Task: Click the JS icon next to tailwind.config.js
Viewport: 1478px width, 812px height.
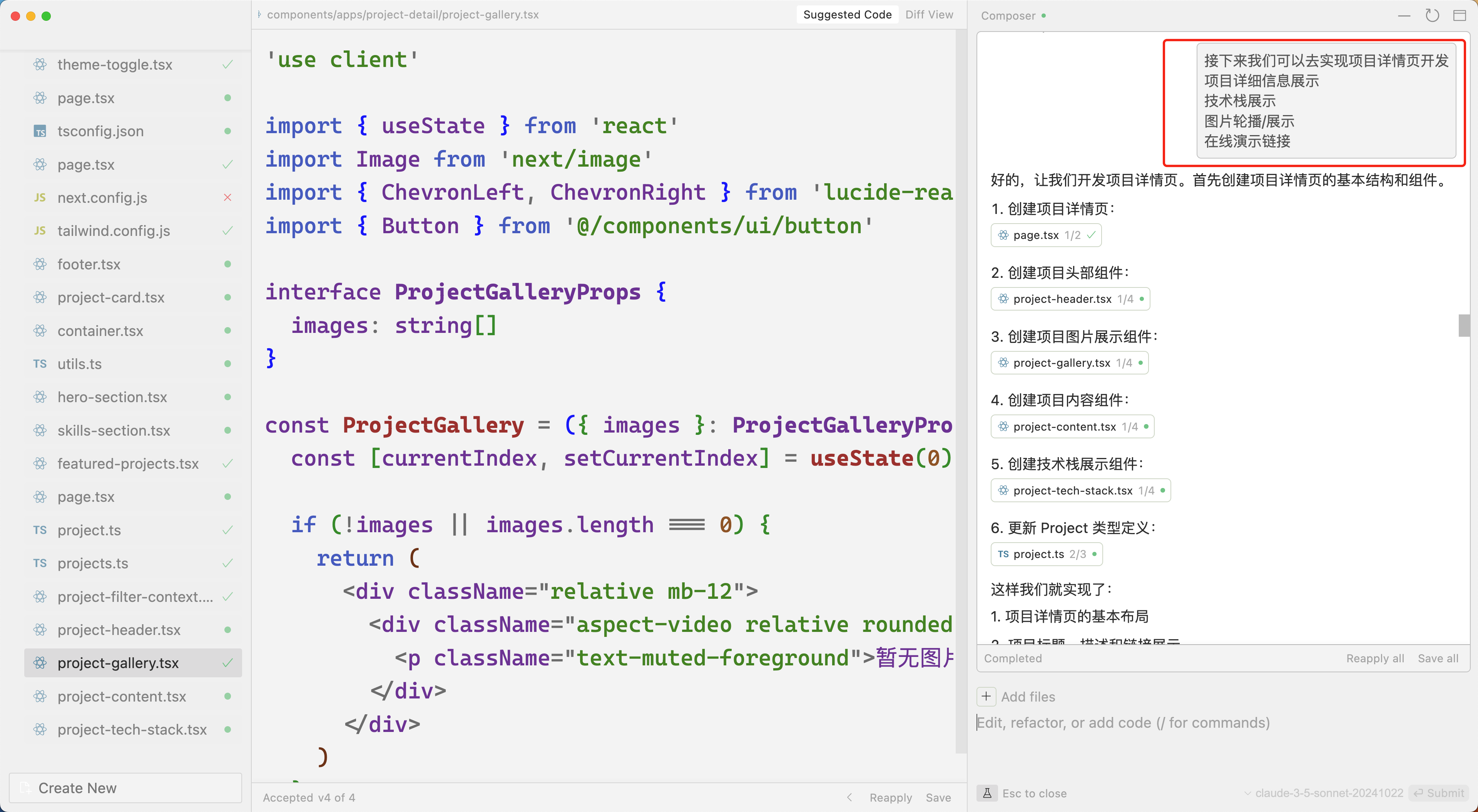Action: [x=40, y=231]
